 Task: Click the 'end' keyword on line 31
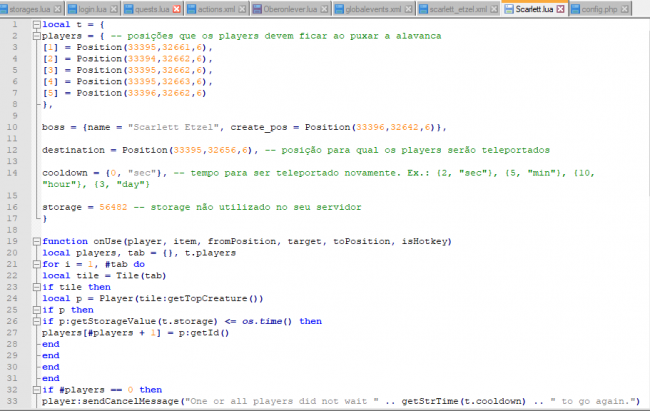point(51,378)
